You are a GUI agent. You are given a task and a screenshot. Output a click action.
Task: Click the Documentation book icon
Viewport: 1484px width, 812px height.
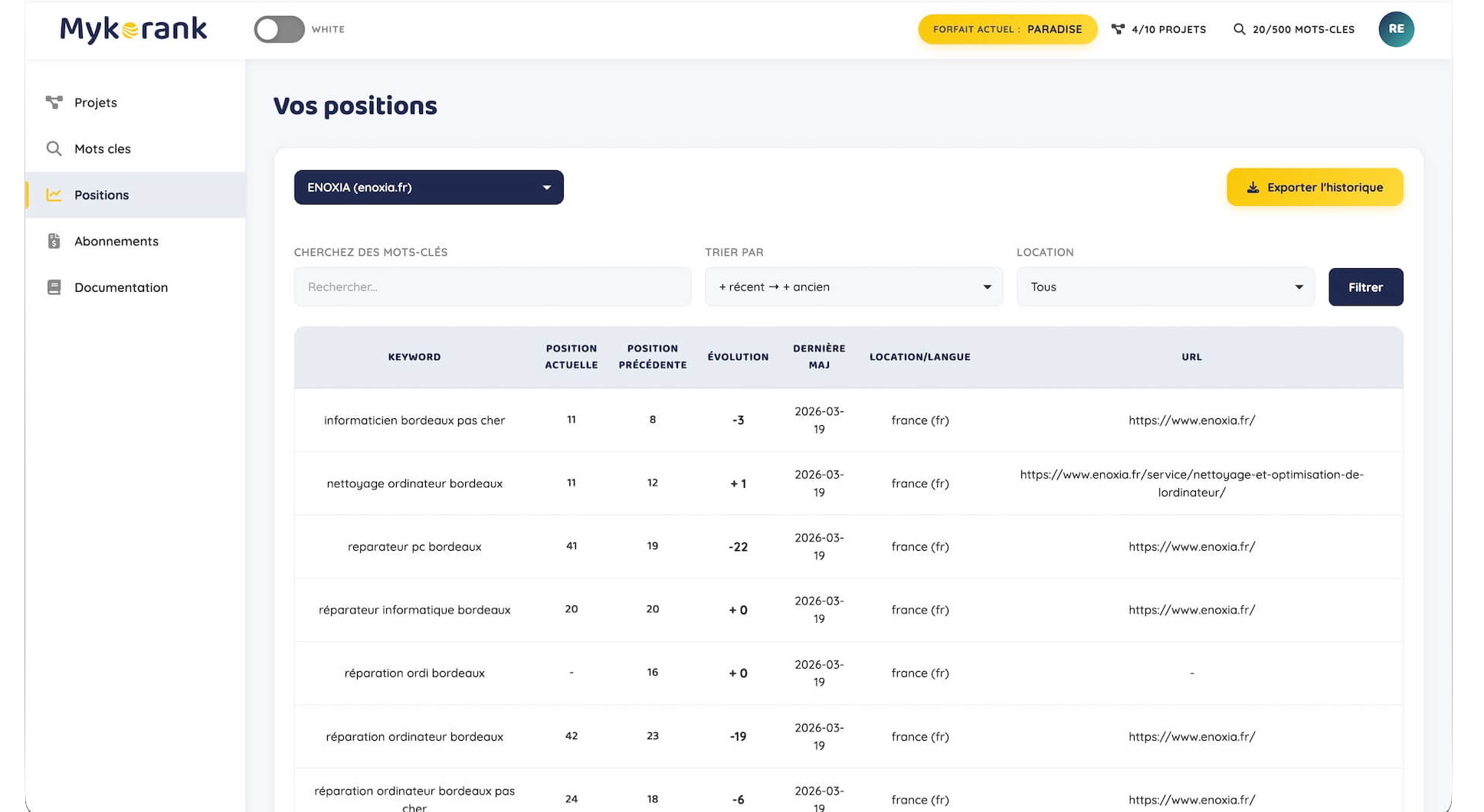(x=54, y=287)
